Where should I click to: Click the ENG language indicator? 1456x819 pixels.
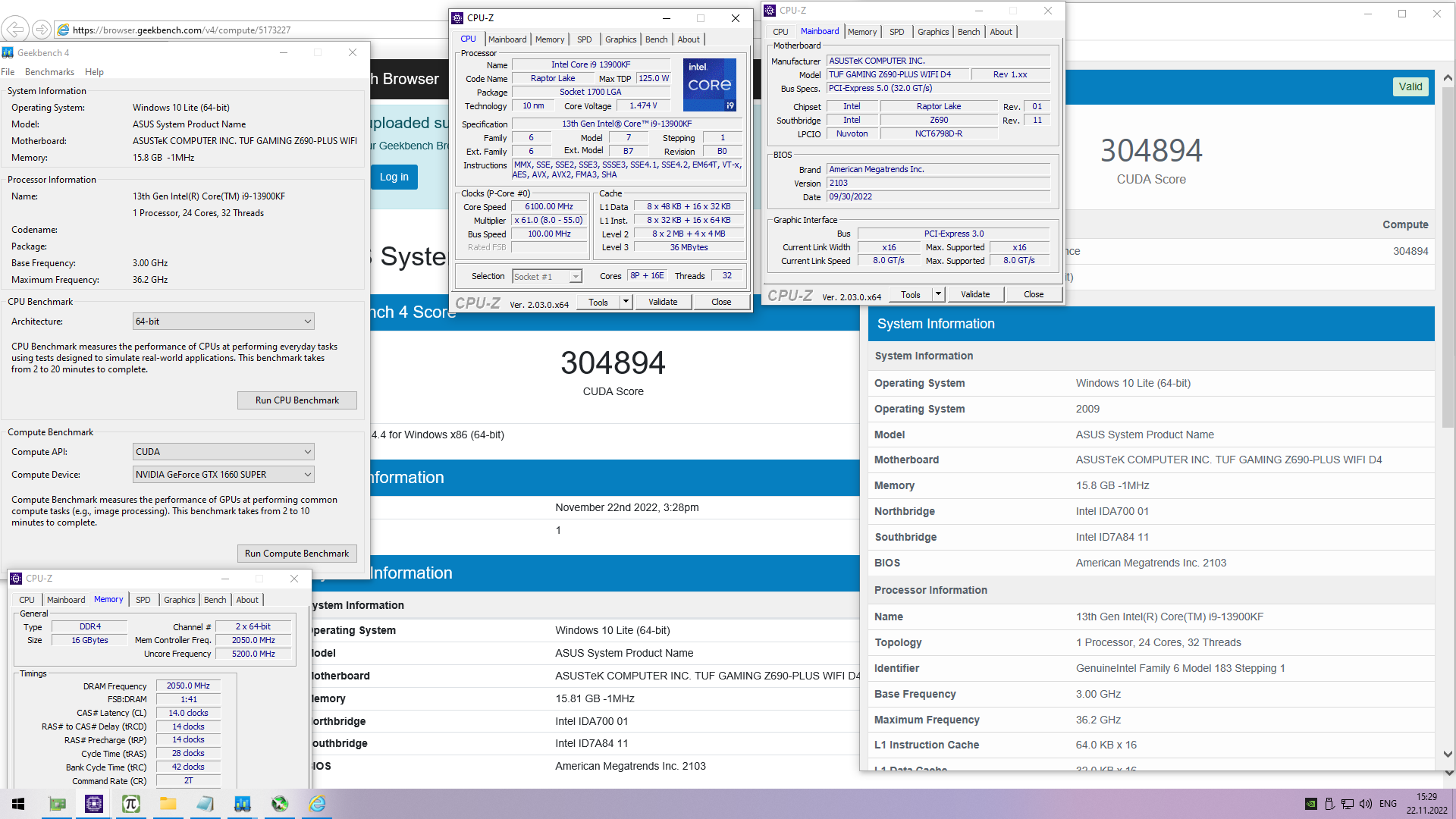[1388, 804]
